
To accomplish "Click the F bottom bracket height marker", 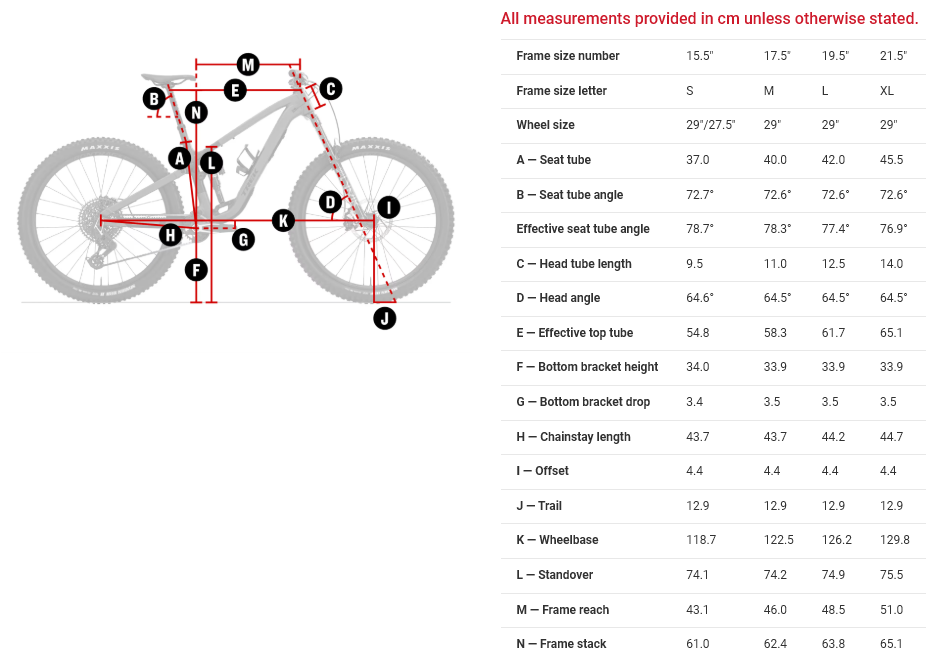I will (196, 269).
